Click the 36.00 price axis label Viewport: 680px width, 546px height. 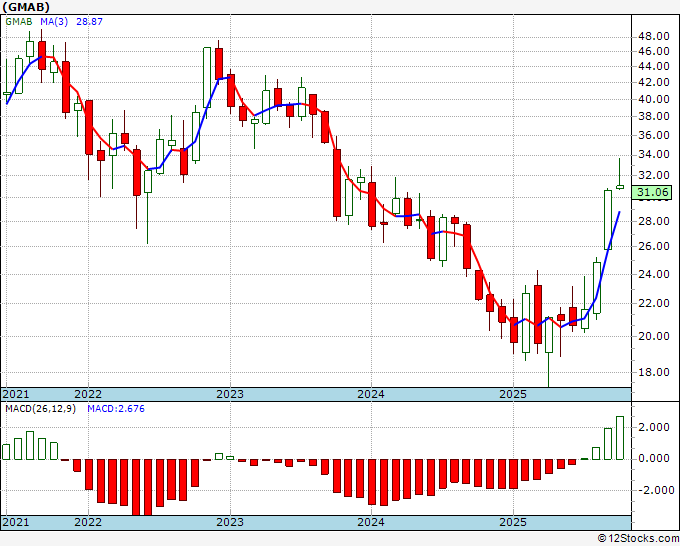point(654,135)
